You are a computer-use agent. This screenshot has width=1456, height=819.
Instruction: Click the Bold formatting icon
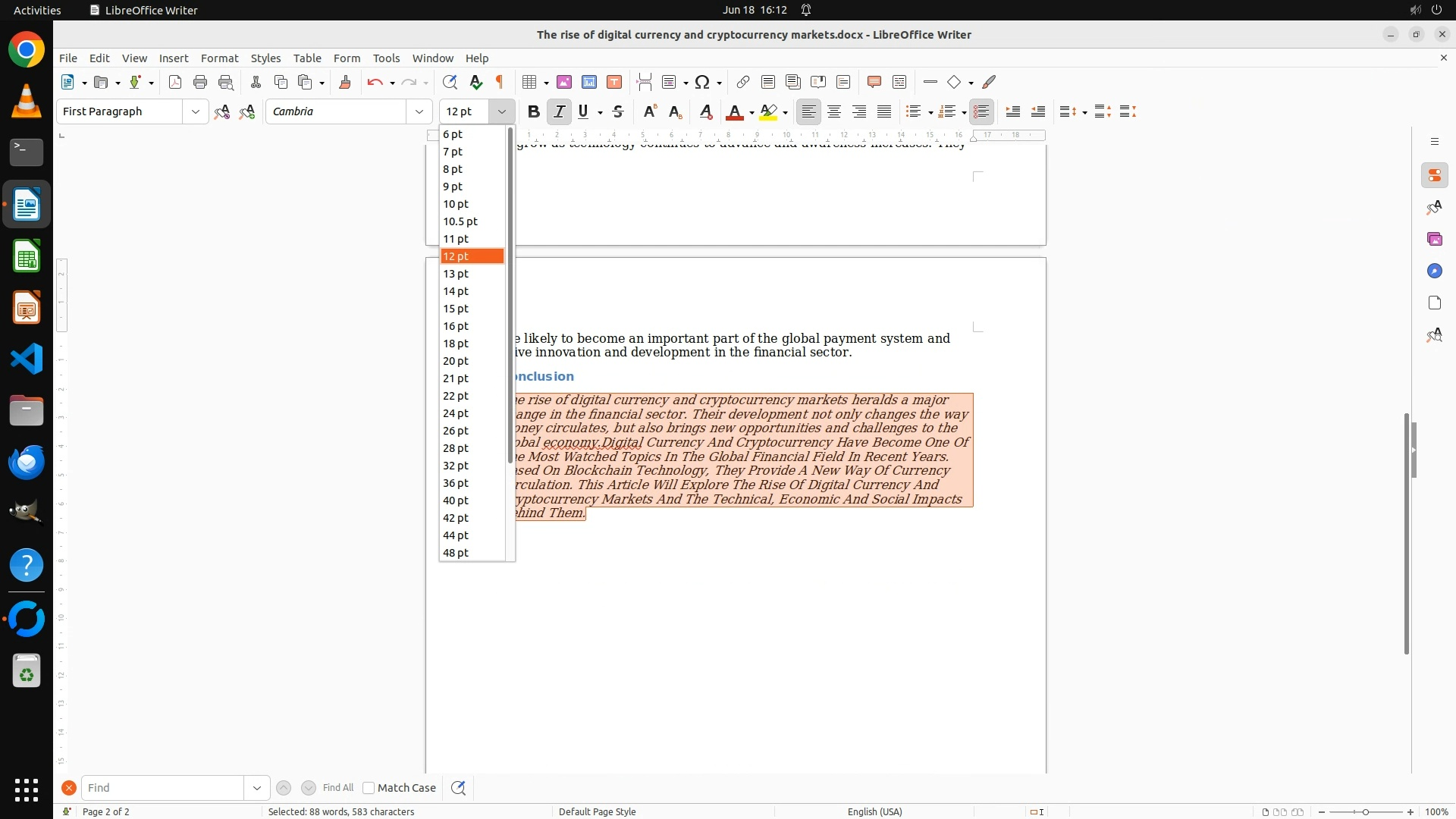pos(533,111)
